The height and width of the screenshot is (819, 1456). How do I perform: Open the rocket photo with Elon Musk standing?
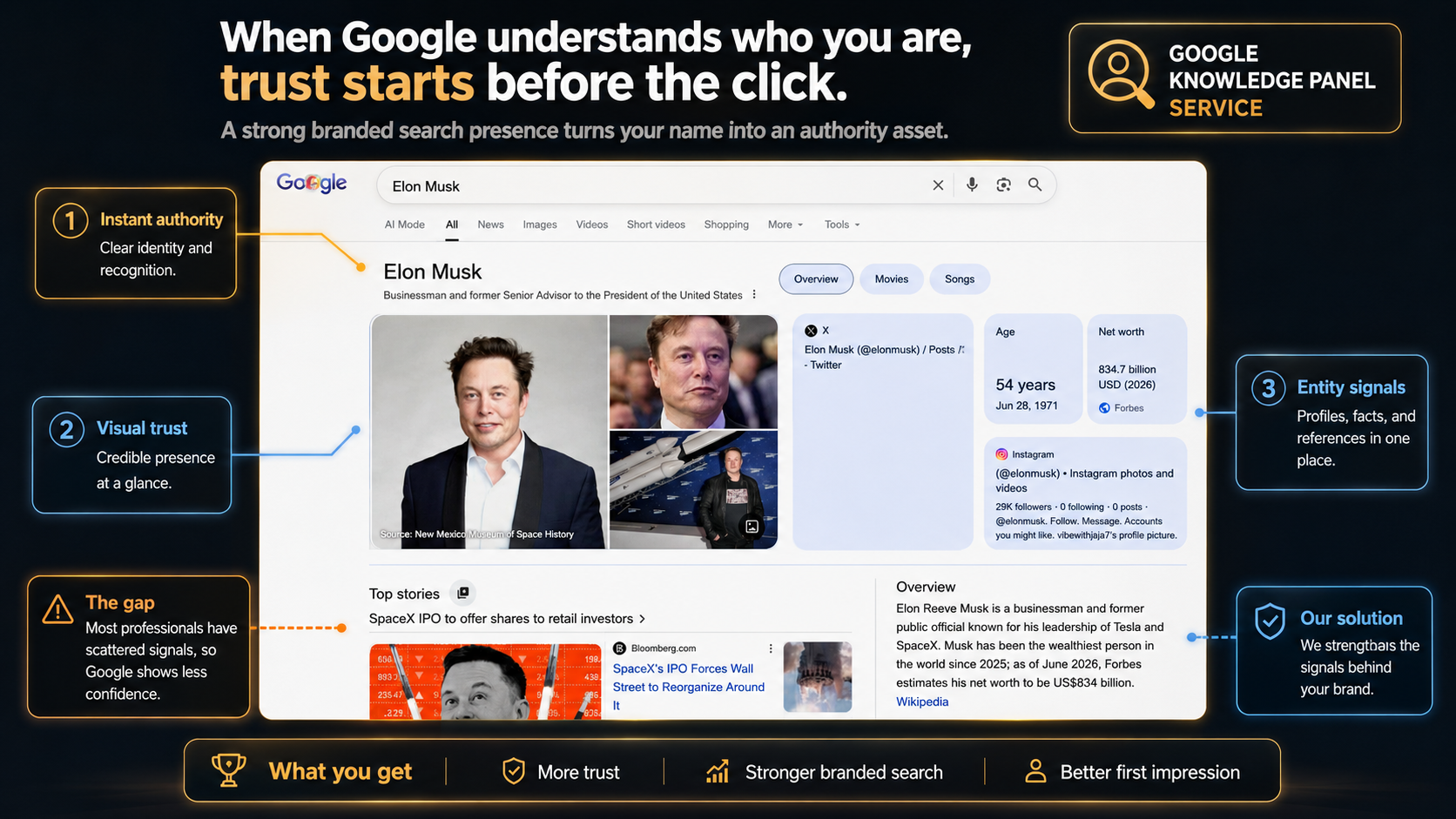(693, 490)
